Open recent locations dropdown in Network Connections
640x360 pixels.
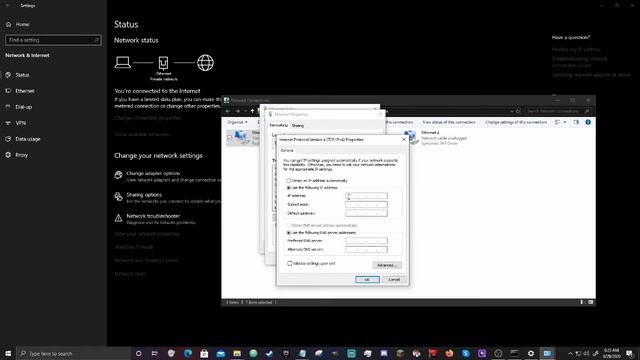(x=245, y=111)
